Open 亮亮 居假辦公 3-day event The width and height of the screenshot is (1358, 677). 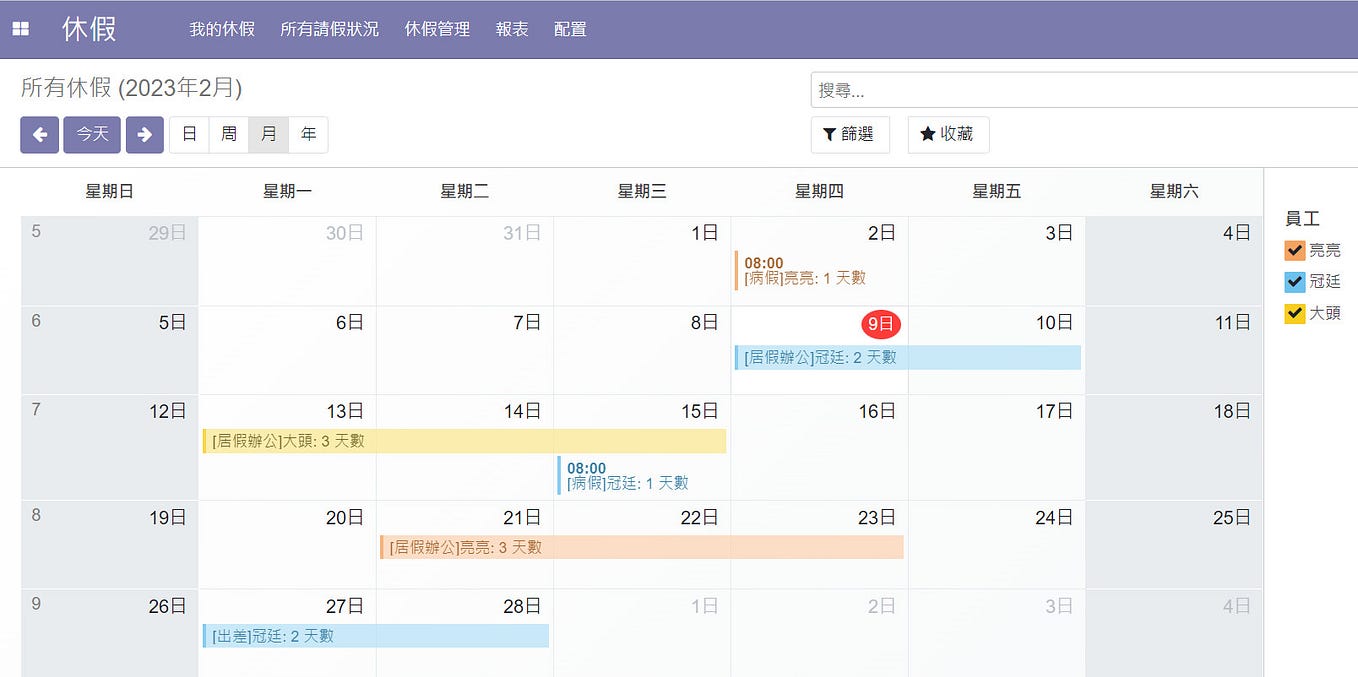point(642,547)
